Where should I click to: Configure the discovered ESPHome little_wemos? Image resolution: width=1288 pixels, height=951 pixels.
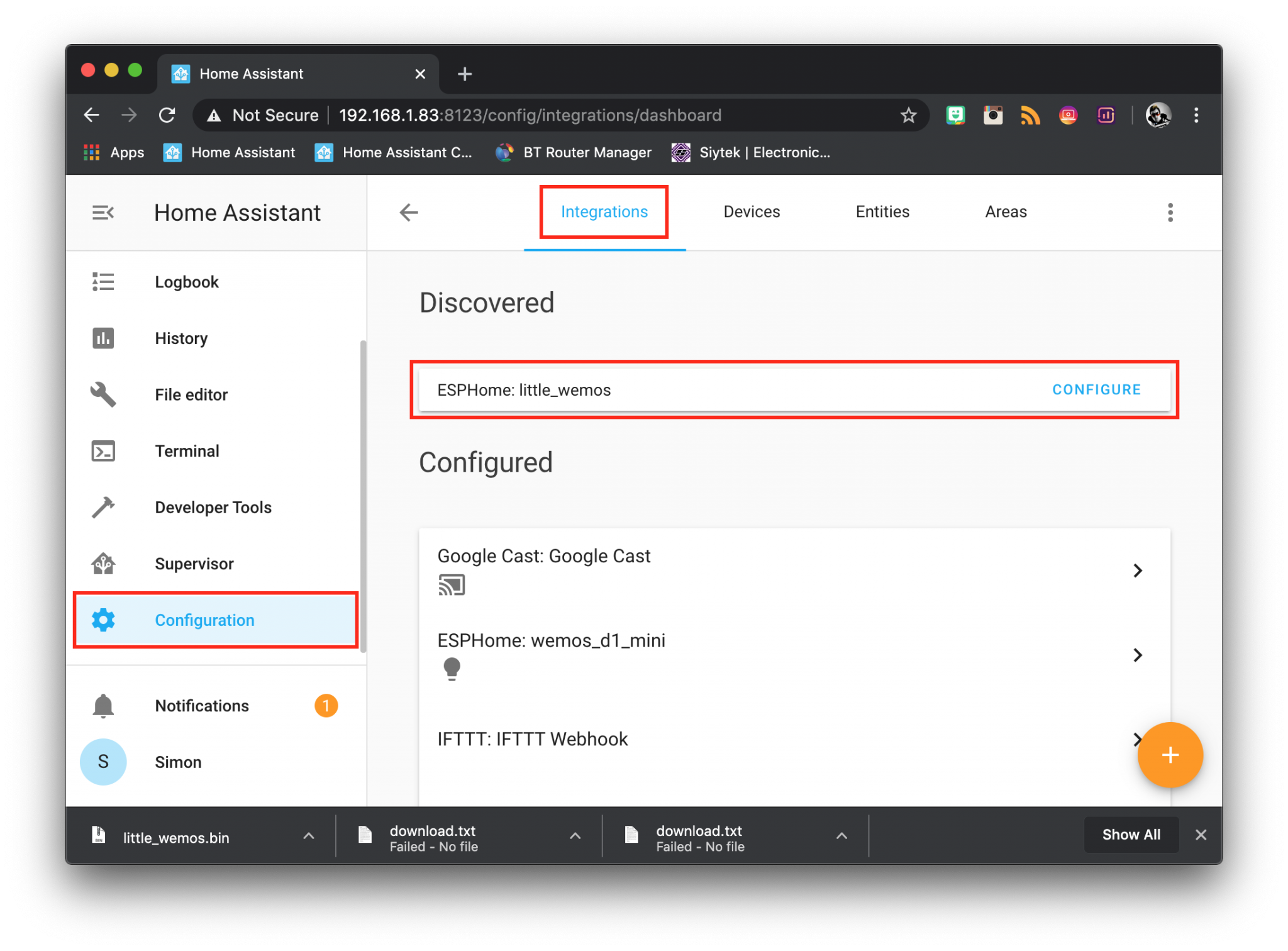(x=1096, y=389)
